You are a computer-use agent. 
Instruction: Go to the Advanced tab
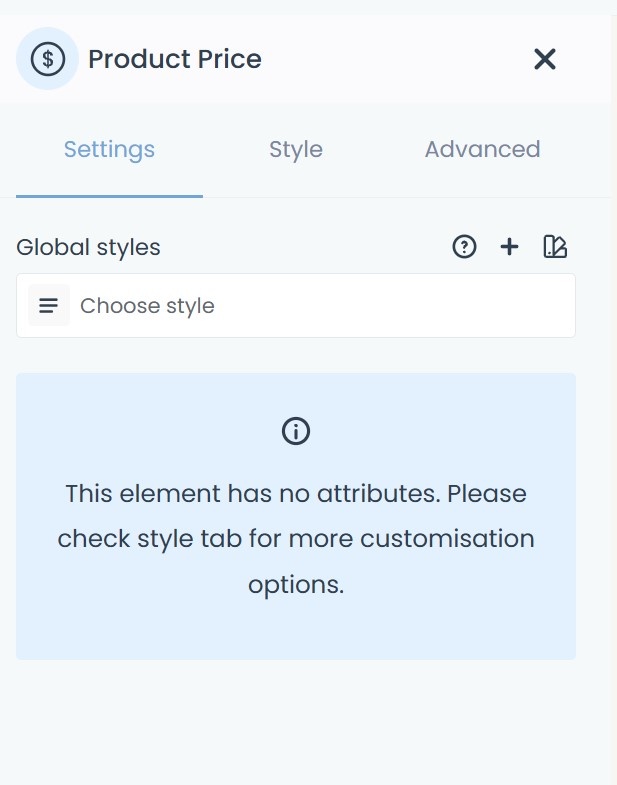tap(482, 150)
